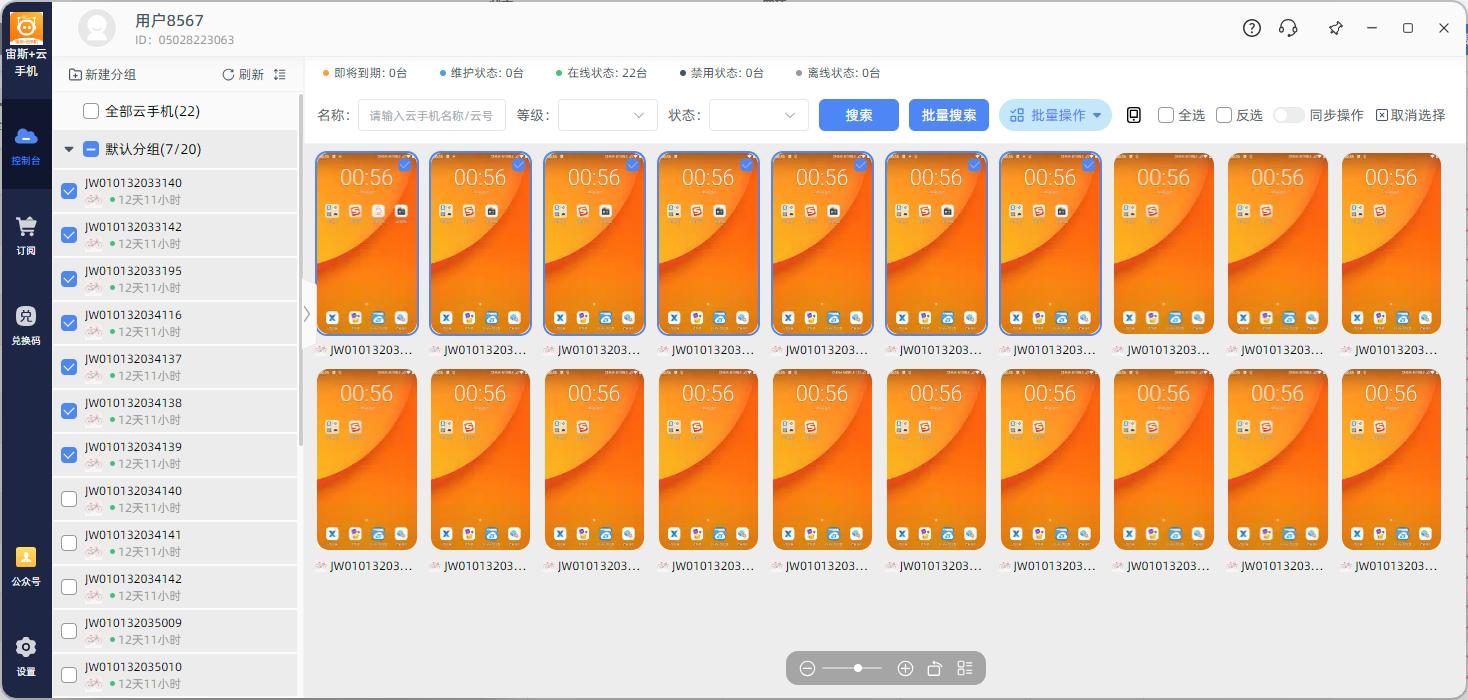
Task: Open help via the question mark icon
Action: (x=1252, y=28)
